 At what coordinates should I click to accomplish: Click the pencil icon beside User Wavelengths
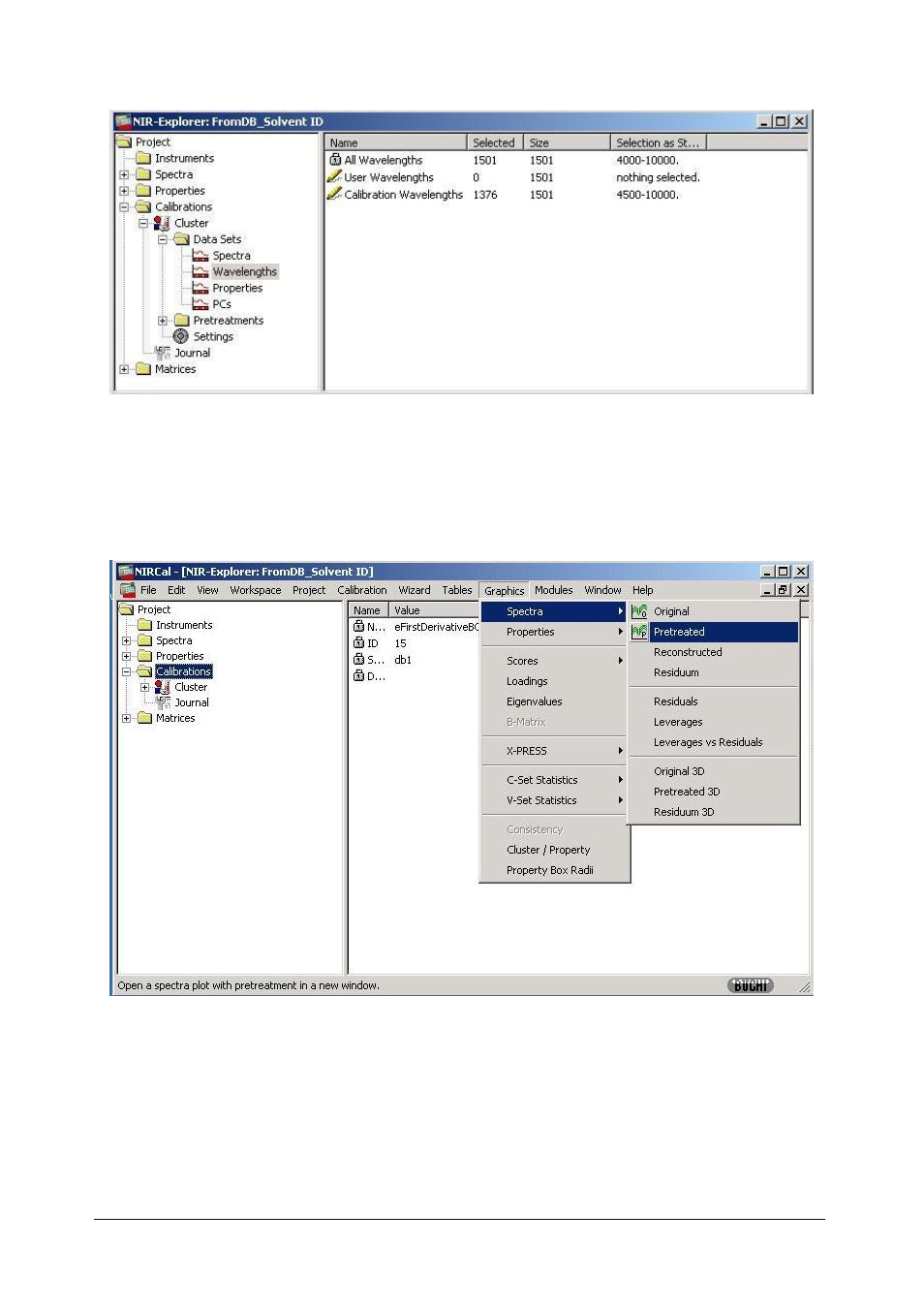pos(334,176)
